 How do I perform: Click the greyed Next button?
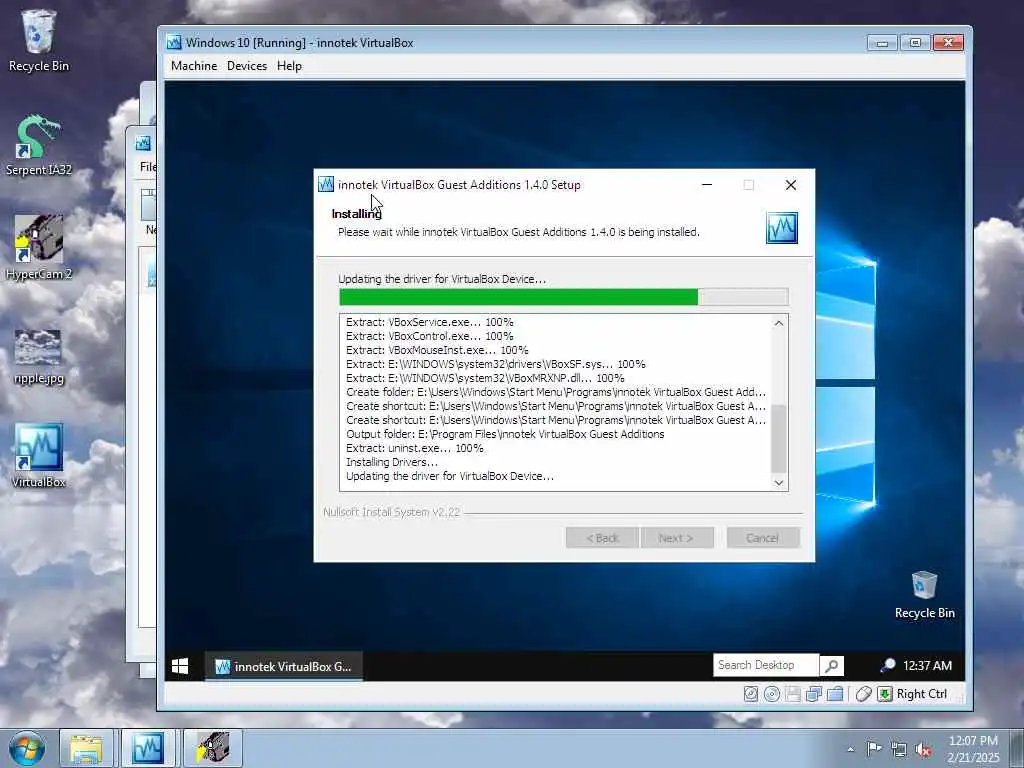(677, 537)
